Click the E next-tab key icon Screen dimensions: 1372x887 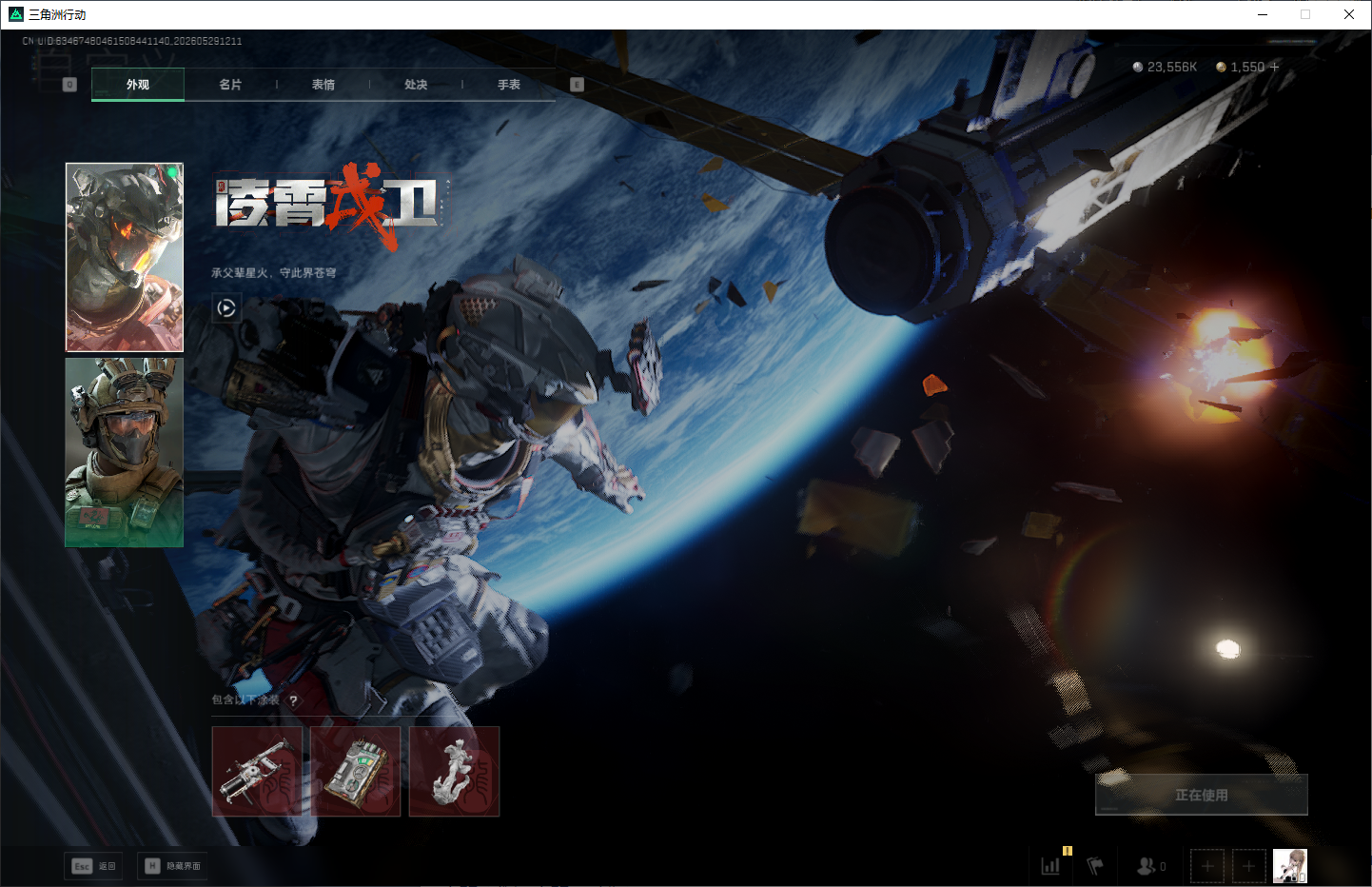click(x=577, y=85)
